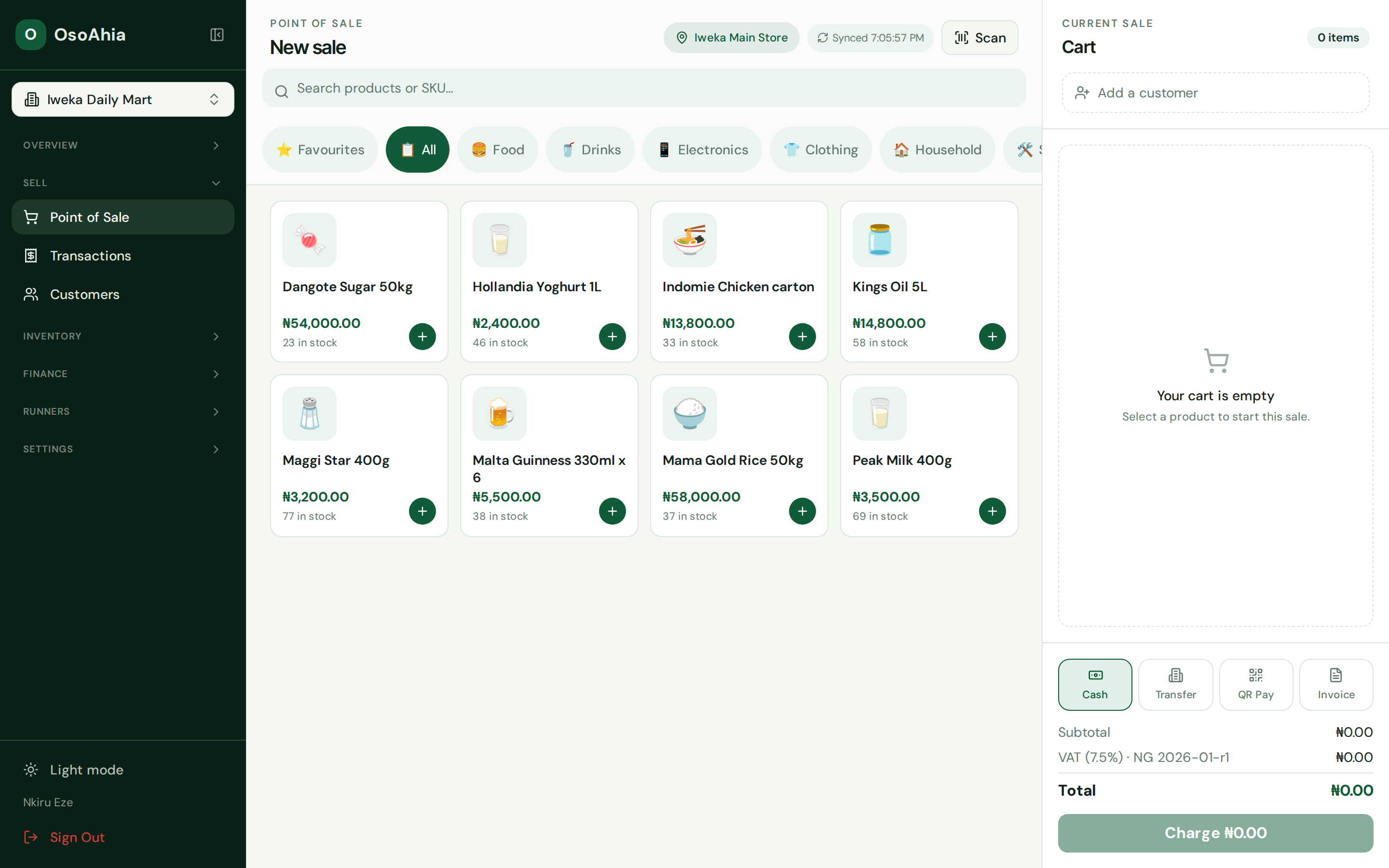
Task: Go to Customers page
Action: tap(123, 294)
